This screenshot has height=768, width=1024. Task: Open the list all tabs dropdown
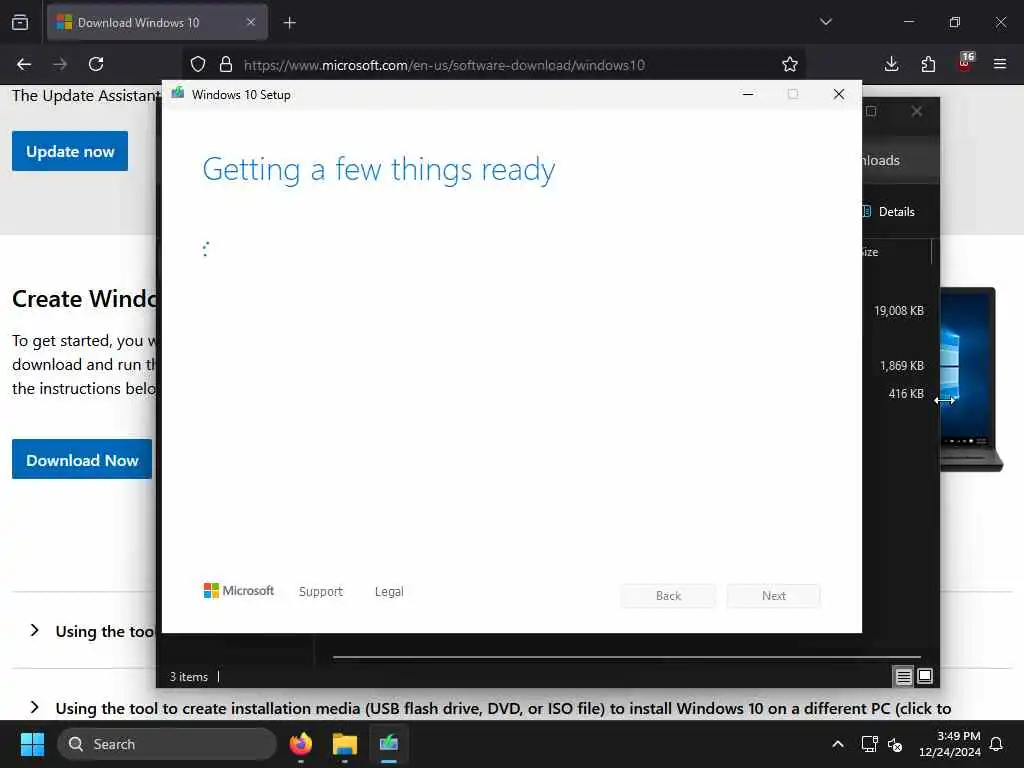[825, 22]
